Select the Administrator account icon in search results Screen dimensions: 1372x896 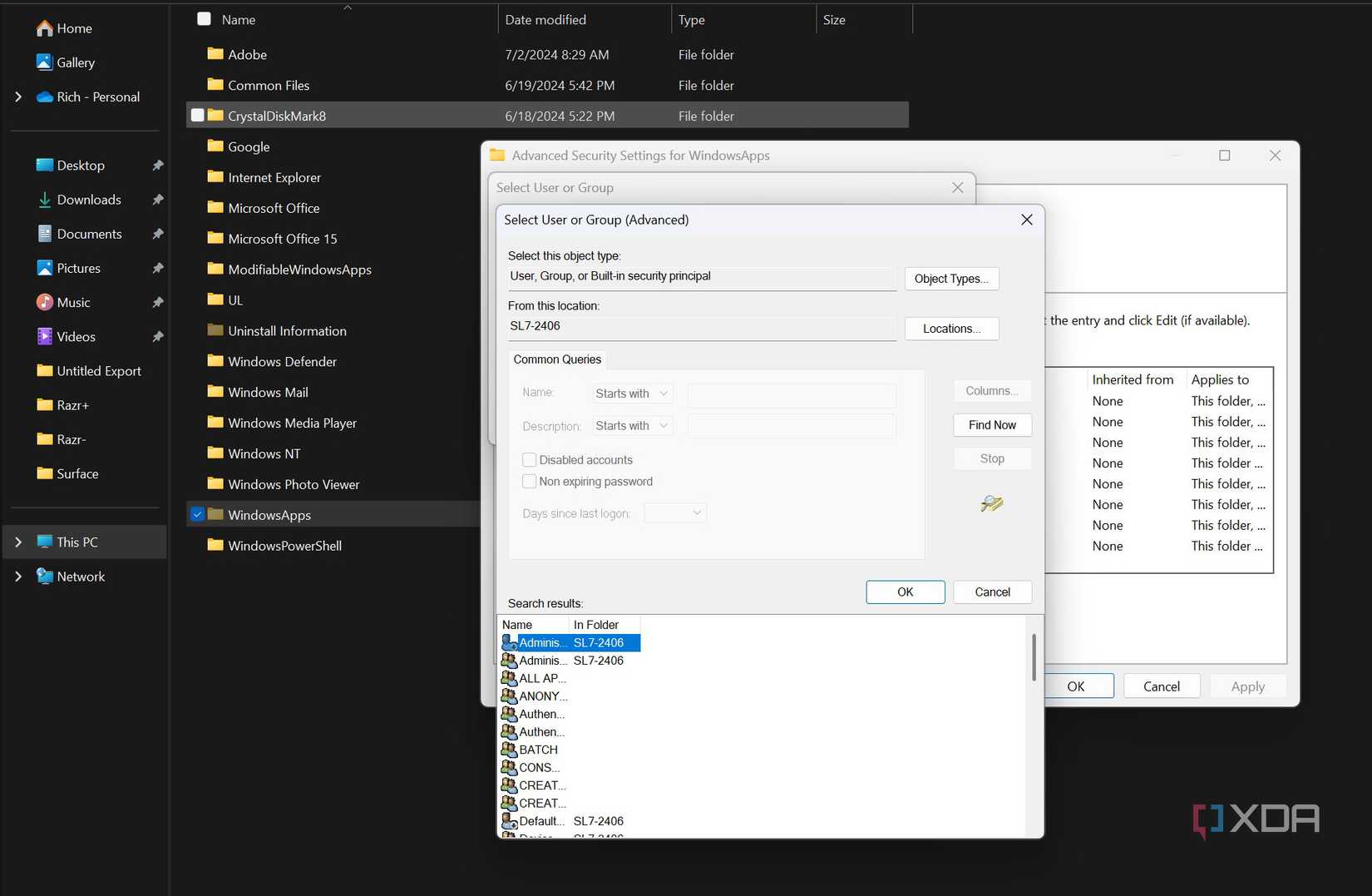510,642
